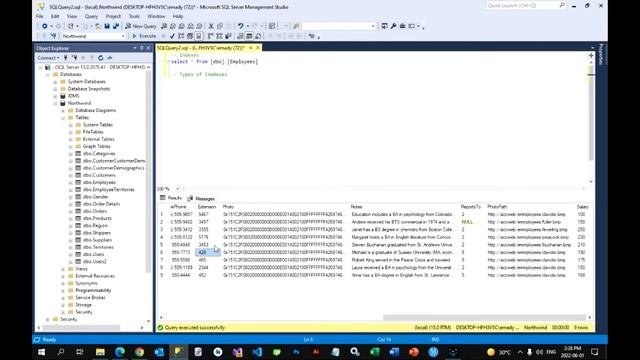This screenshot has height=360, width=640.
Task: Expand the dbo.Employees table node
Action: [x=71, y=182]
